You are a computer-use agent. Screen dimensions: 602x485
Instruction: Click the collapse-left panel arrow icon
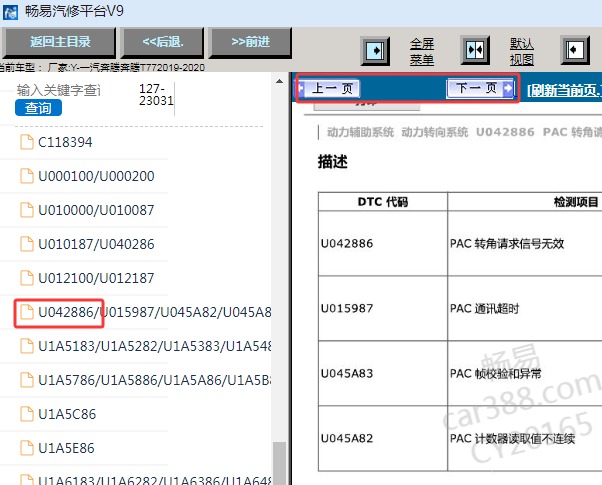click(575, 50)
